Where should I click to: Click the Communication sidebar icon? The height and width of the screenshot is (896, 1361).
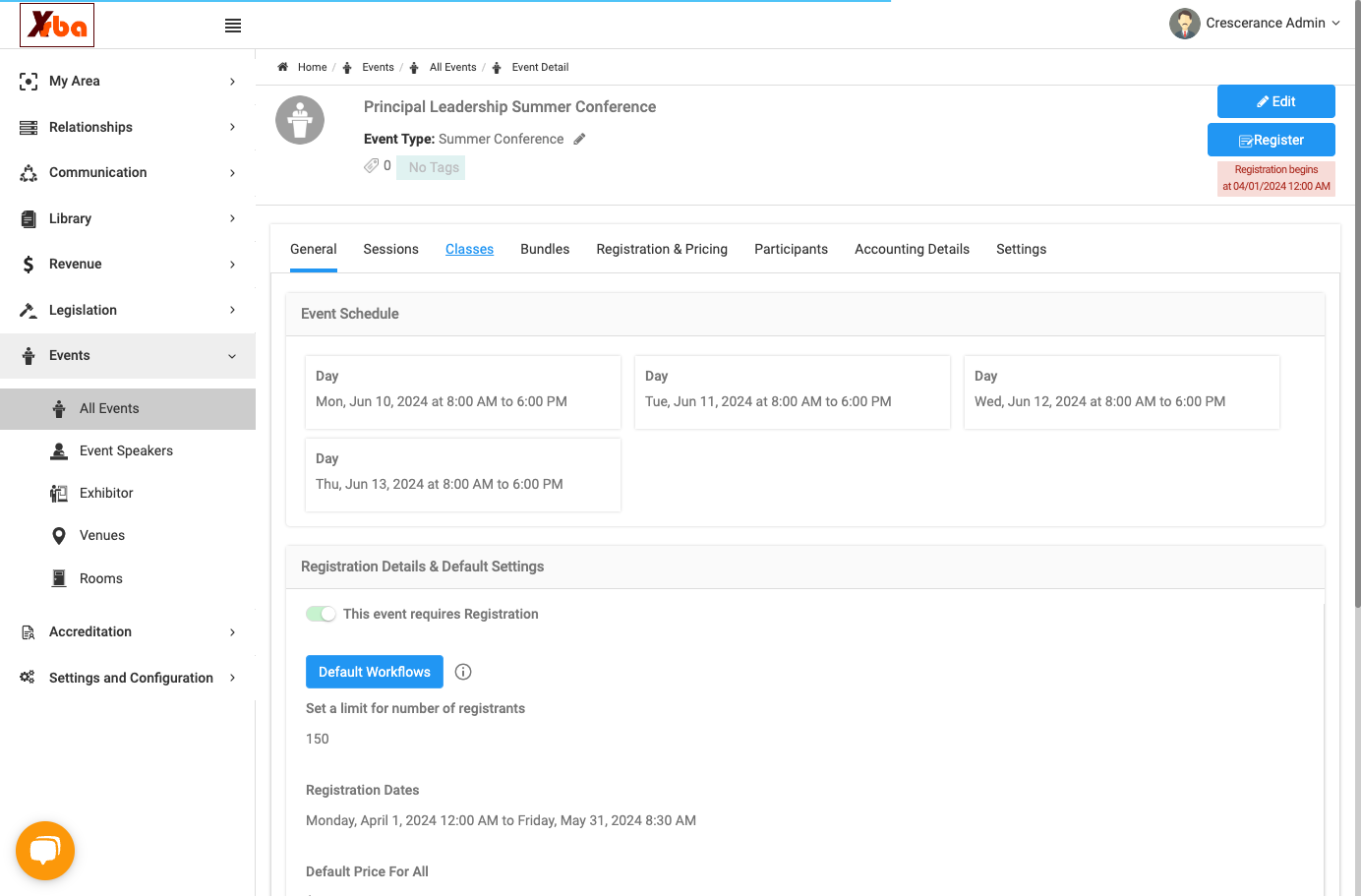point(29,173)
